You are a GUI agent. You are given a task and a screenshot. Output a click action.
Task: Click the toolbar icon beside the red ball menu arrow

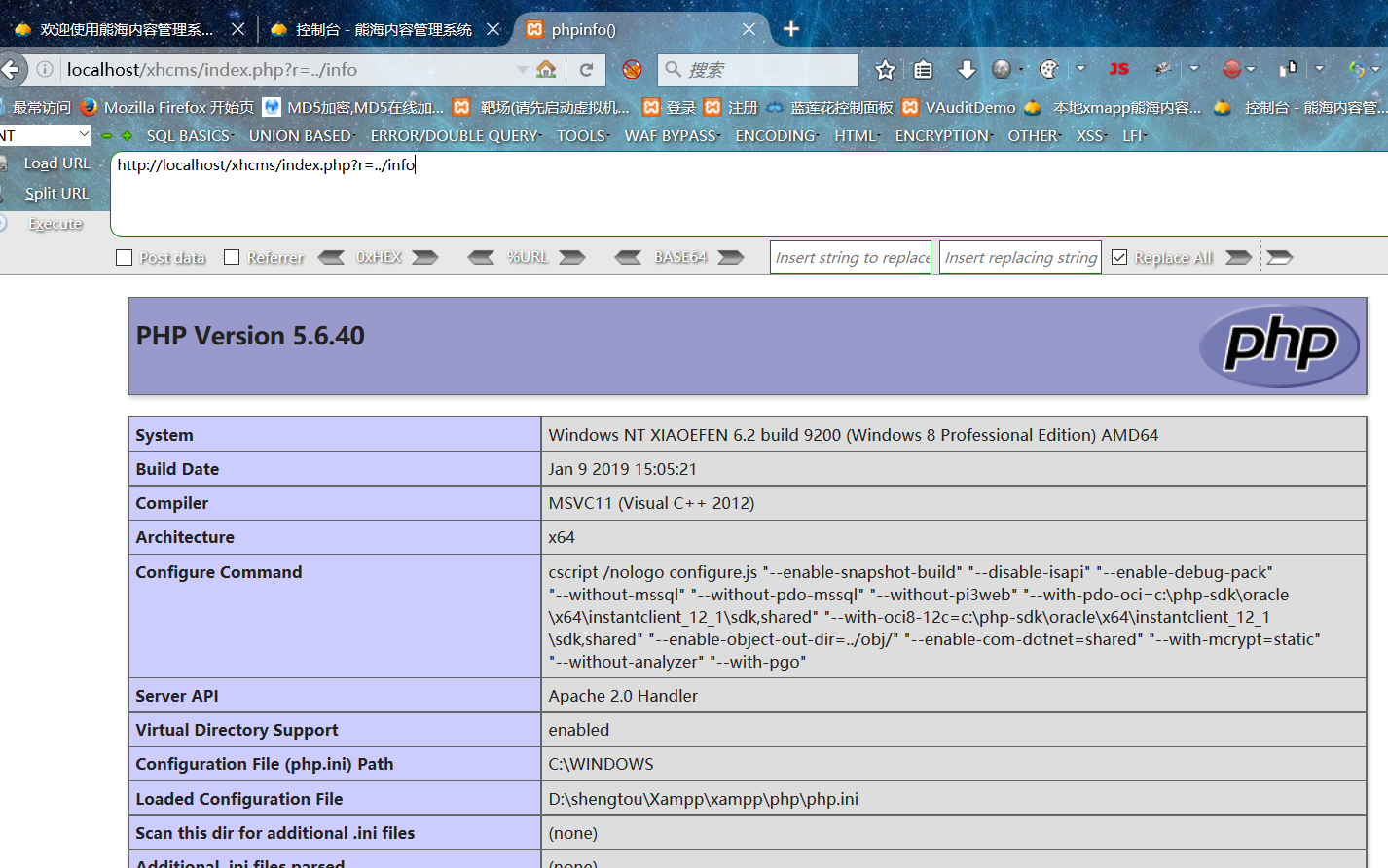pyautogui.click(x=1288, y=68)
